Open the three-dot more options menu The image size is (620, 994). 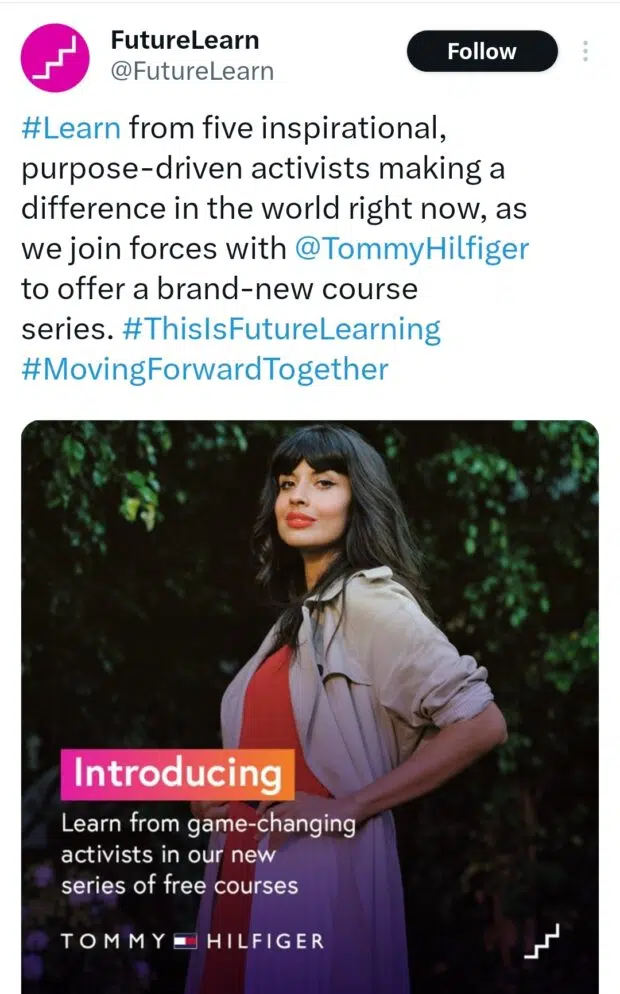coord(585,52)
